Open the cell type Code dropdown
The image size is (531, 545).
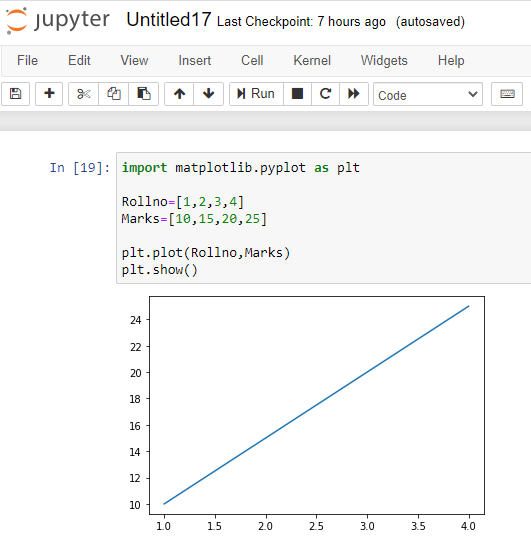[x=428, y=94]
